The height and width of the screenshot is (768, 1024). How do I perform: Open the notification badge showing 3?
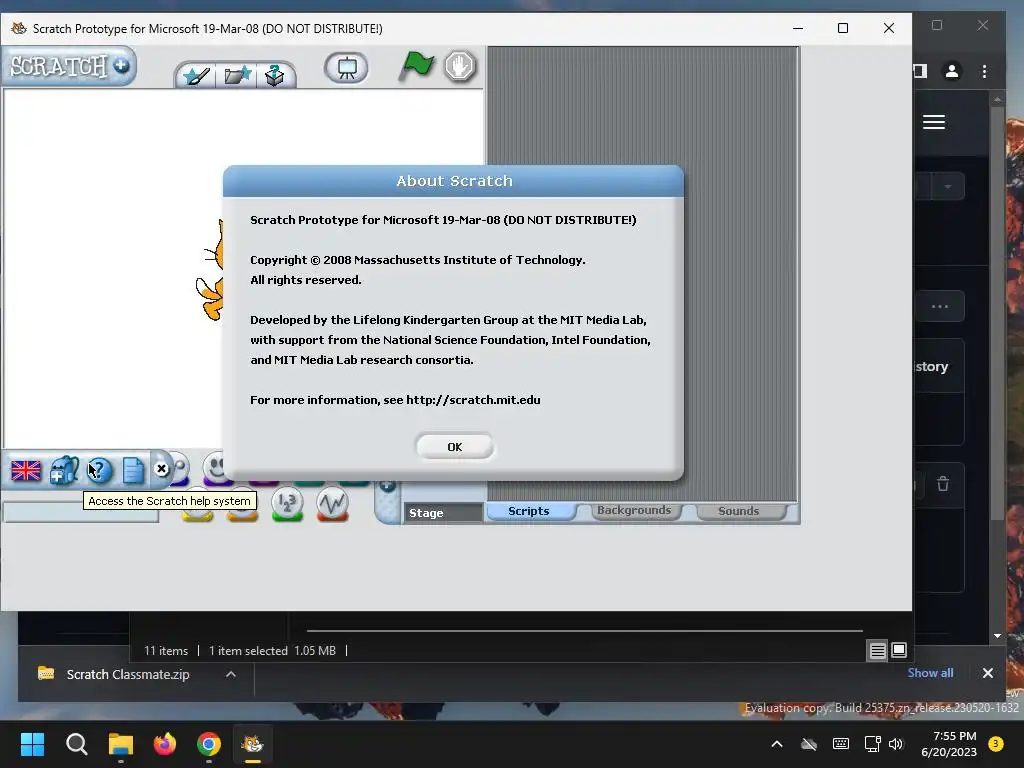[x=996, y=744]
